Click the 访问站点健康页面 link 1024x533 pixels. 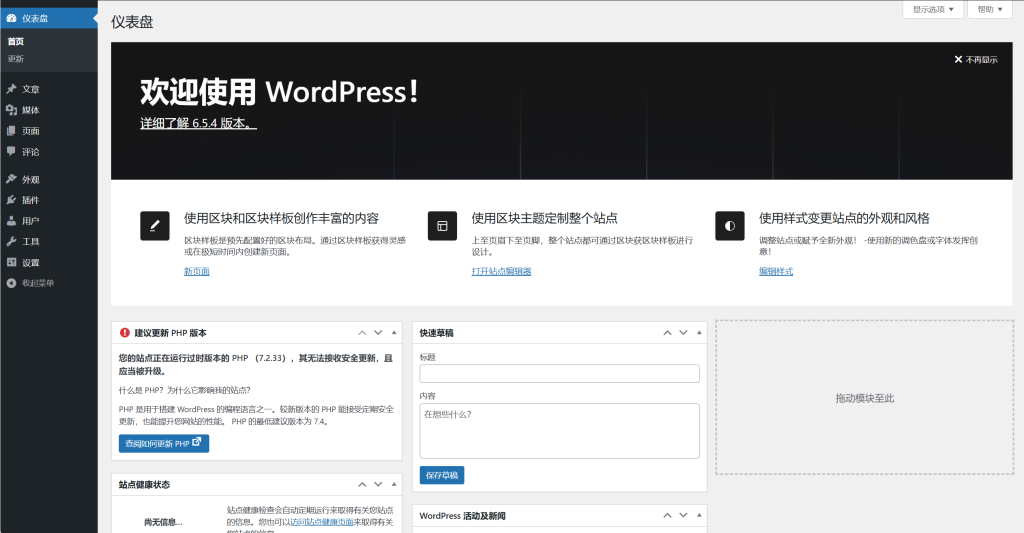point(322,522)
